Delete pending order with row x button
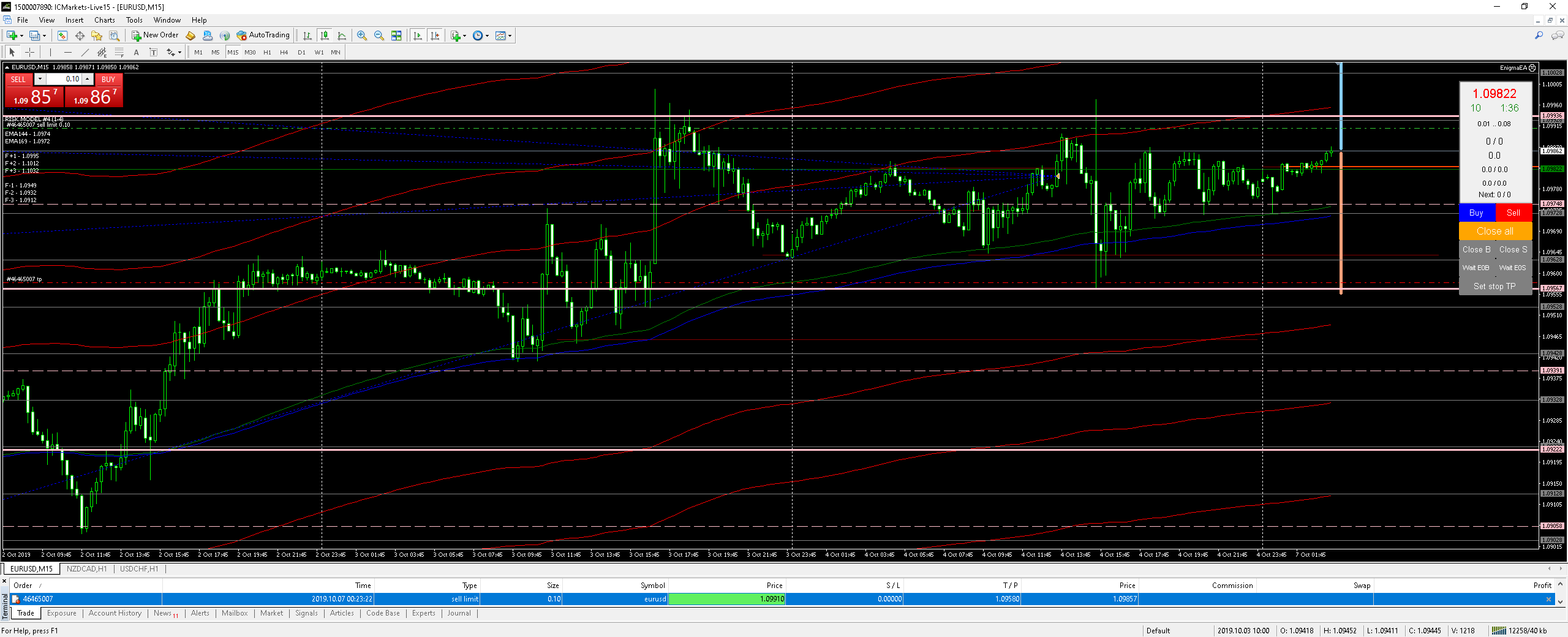This screenshot has width=1568, height=637. [x=1549, y=600]
